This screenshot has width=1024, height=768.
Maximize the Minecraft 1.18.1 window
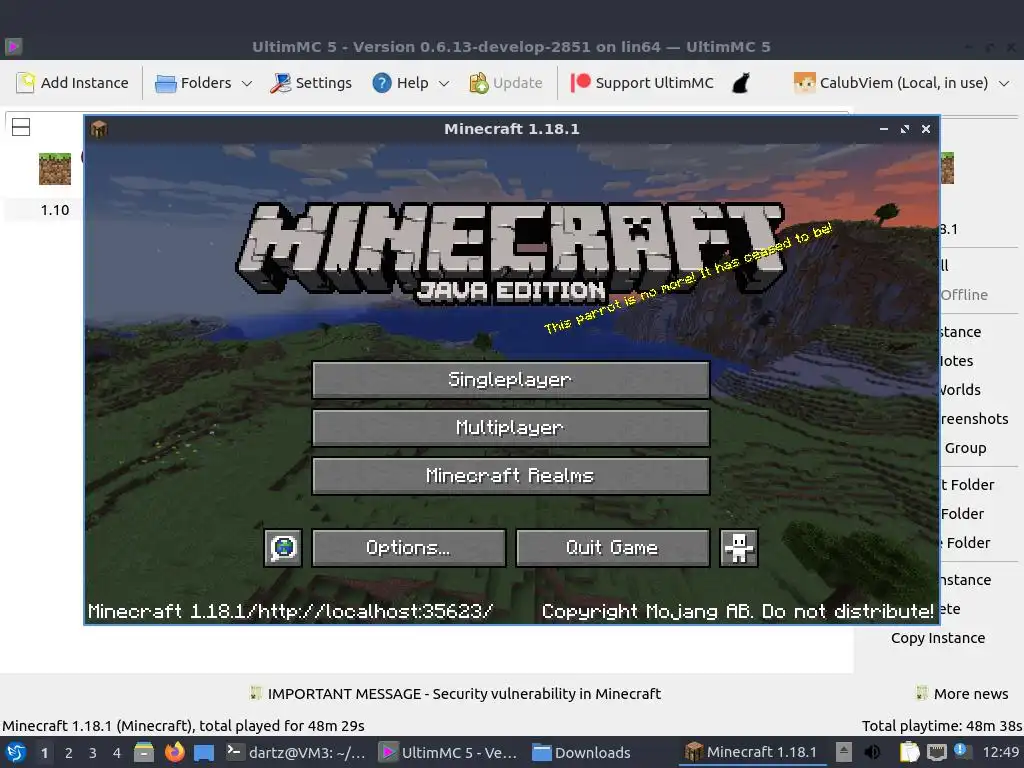click(904, 129)
